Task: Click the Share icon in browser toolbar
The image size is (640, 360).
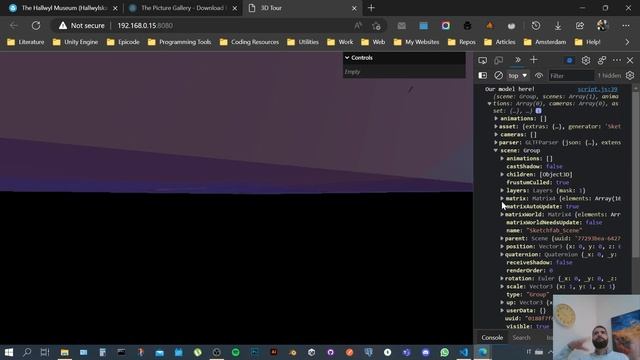Action: 580,25
